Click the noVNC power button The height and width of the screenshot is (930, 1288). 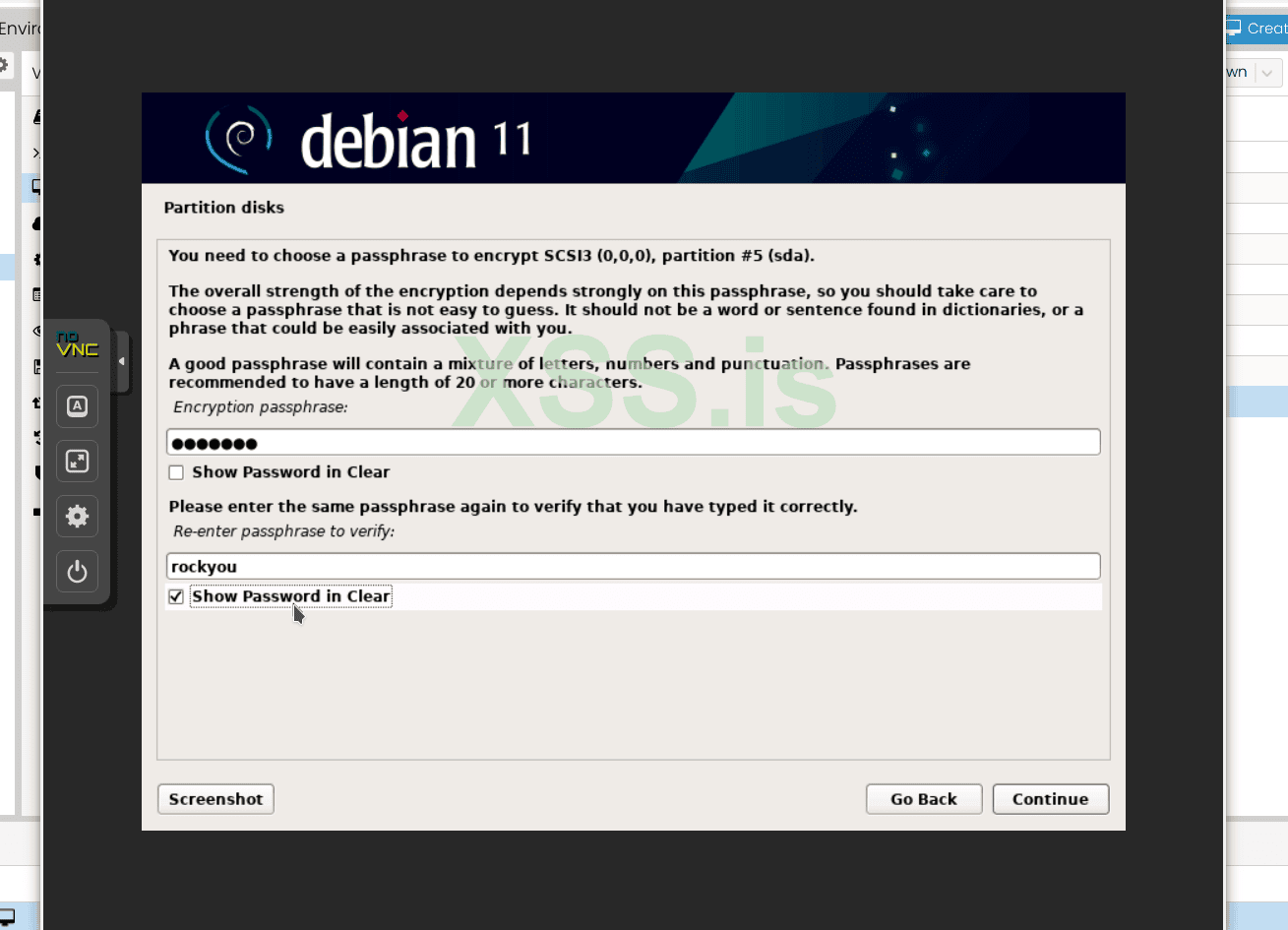pos(77,572)
